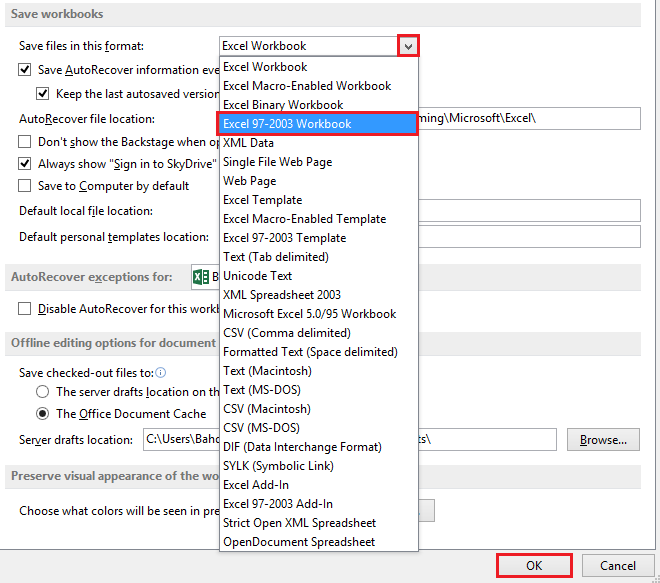
Task: Enable Disable AutoRecover for this workbook
Action: click(x=24, y=309)
